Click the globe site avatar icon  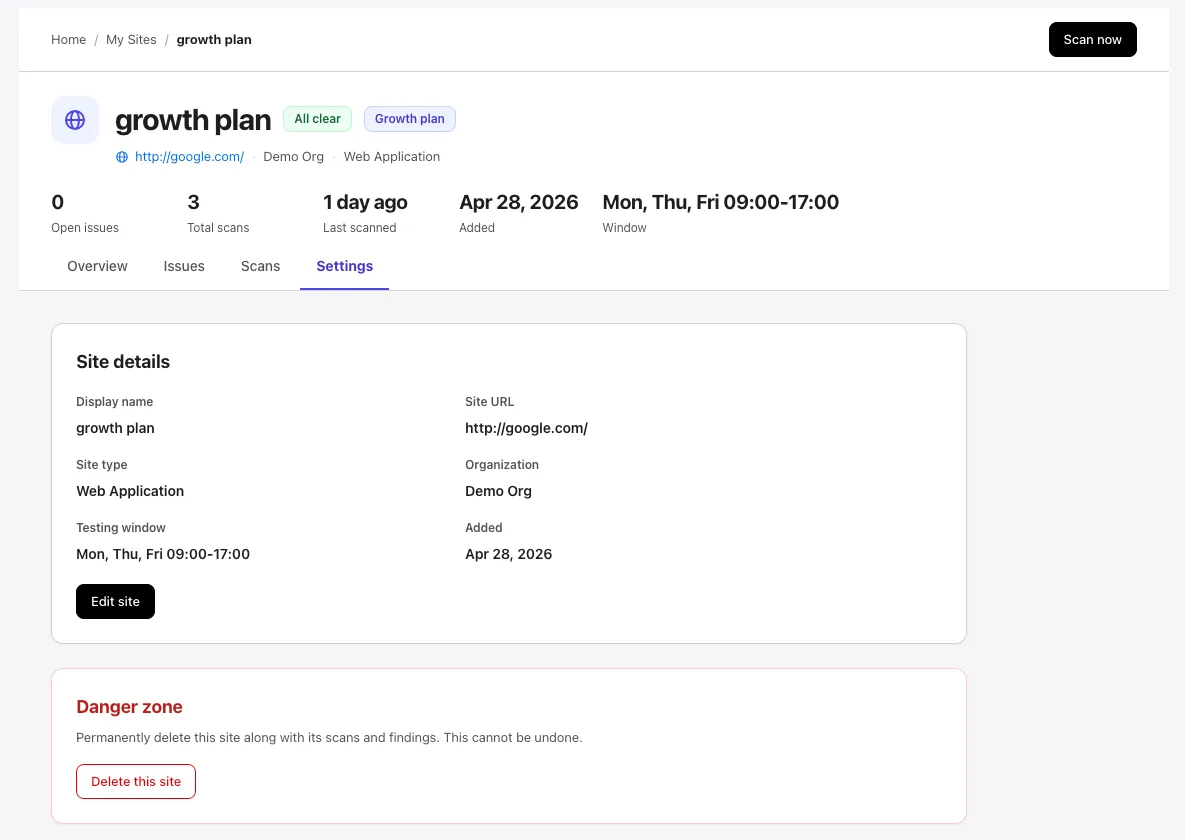pos(74,120)
